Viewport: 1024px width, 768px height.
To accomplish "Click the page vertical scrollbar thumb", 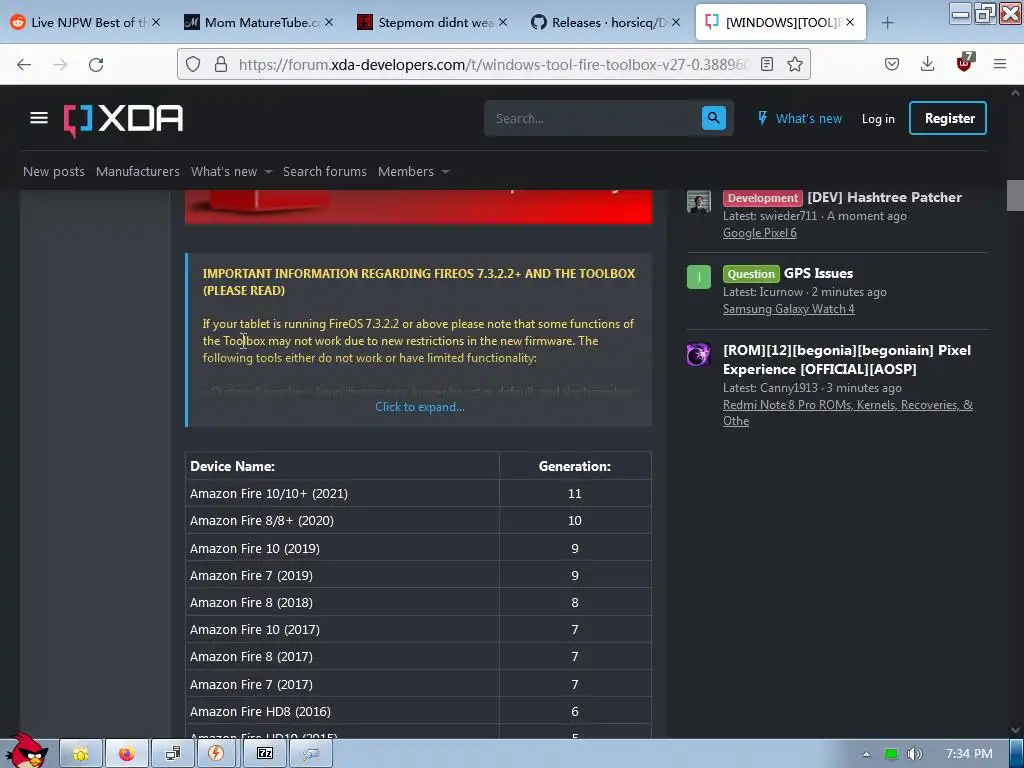I will tap(1015, 195).
